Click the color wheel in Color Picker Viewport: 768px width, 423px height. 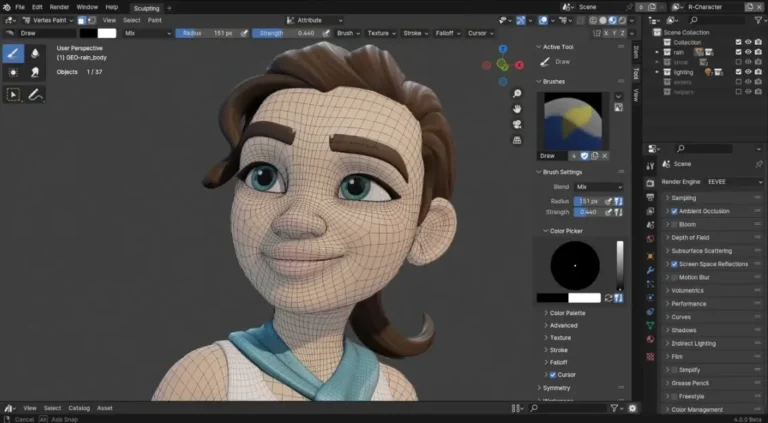click(575, 265)
